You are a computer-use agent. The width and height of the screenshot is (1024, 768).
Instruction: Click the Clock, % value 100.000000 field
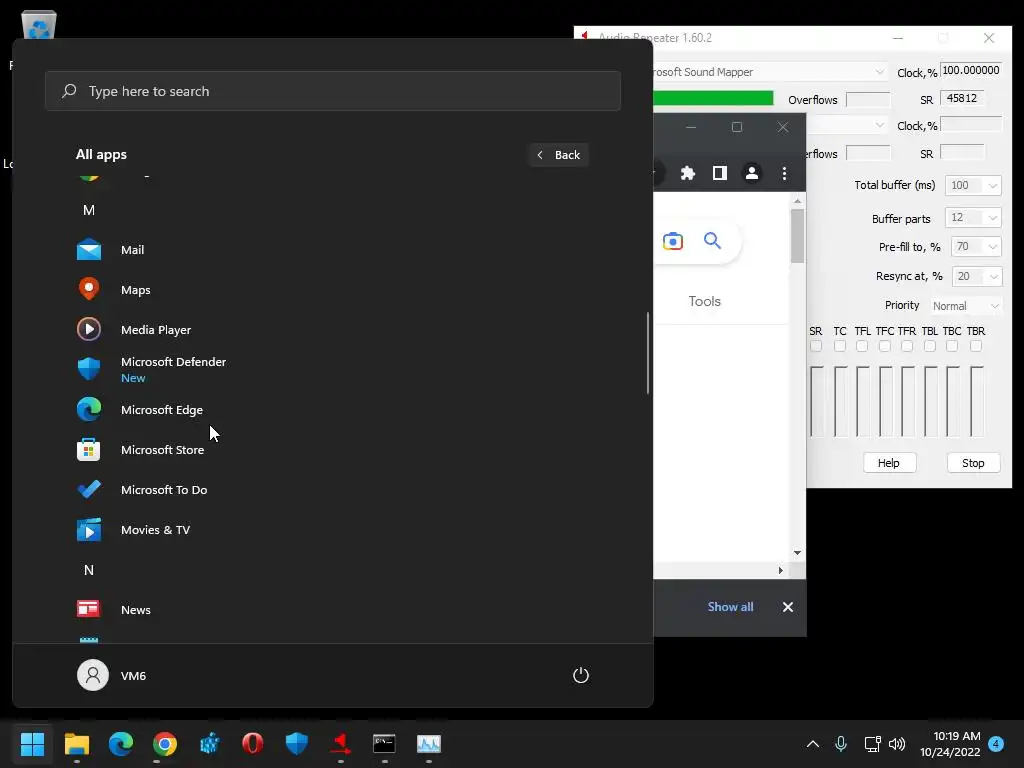971,71
